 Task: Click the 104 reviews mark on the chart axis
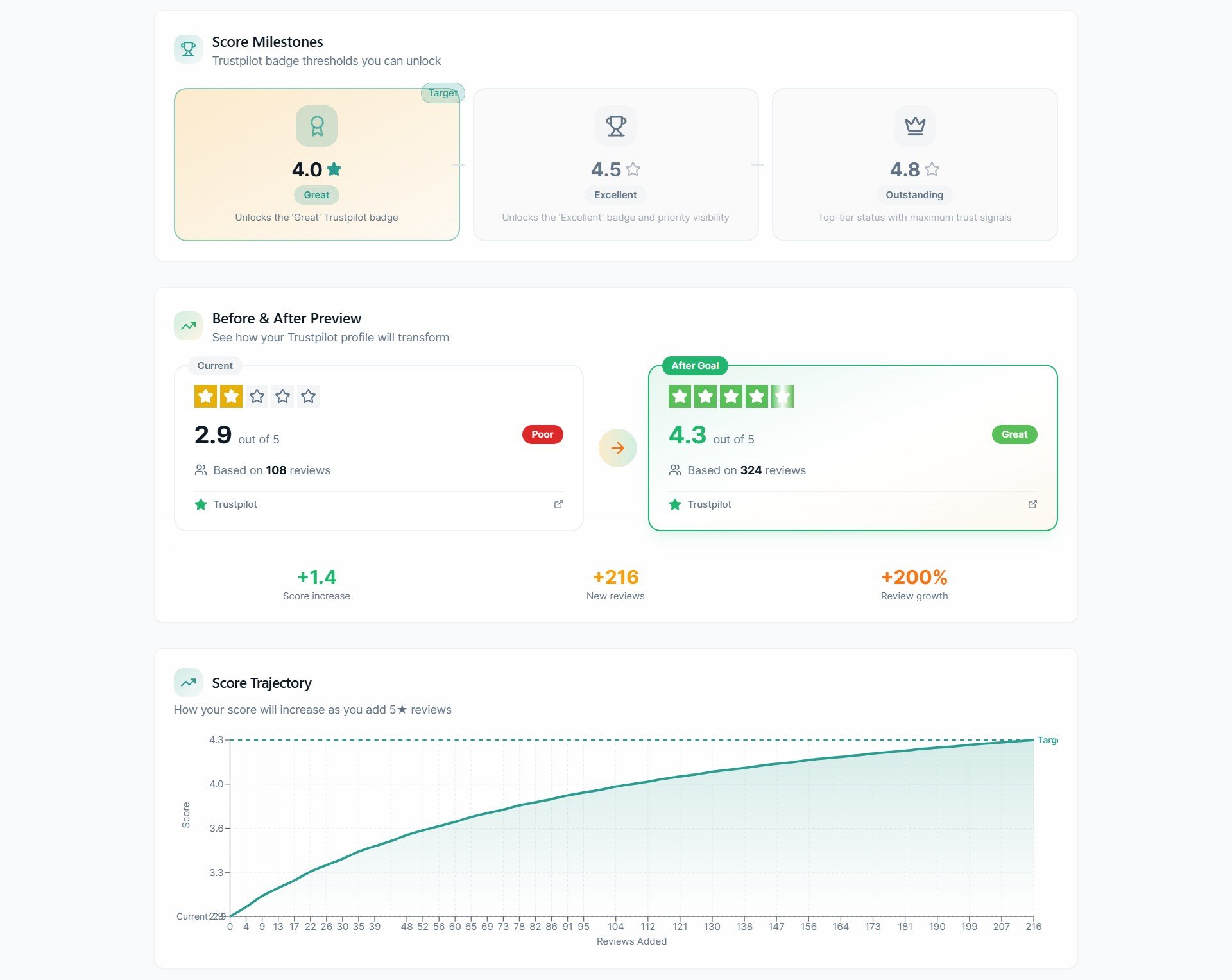tap(615, 926)
